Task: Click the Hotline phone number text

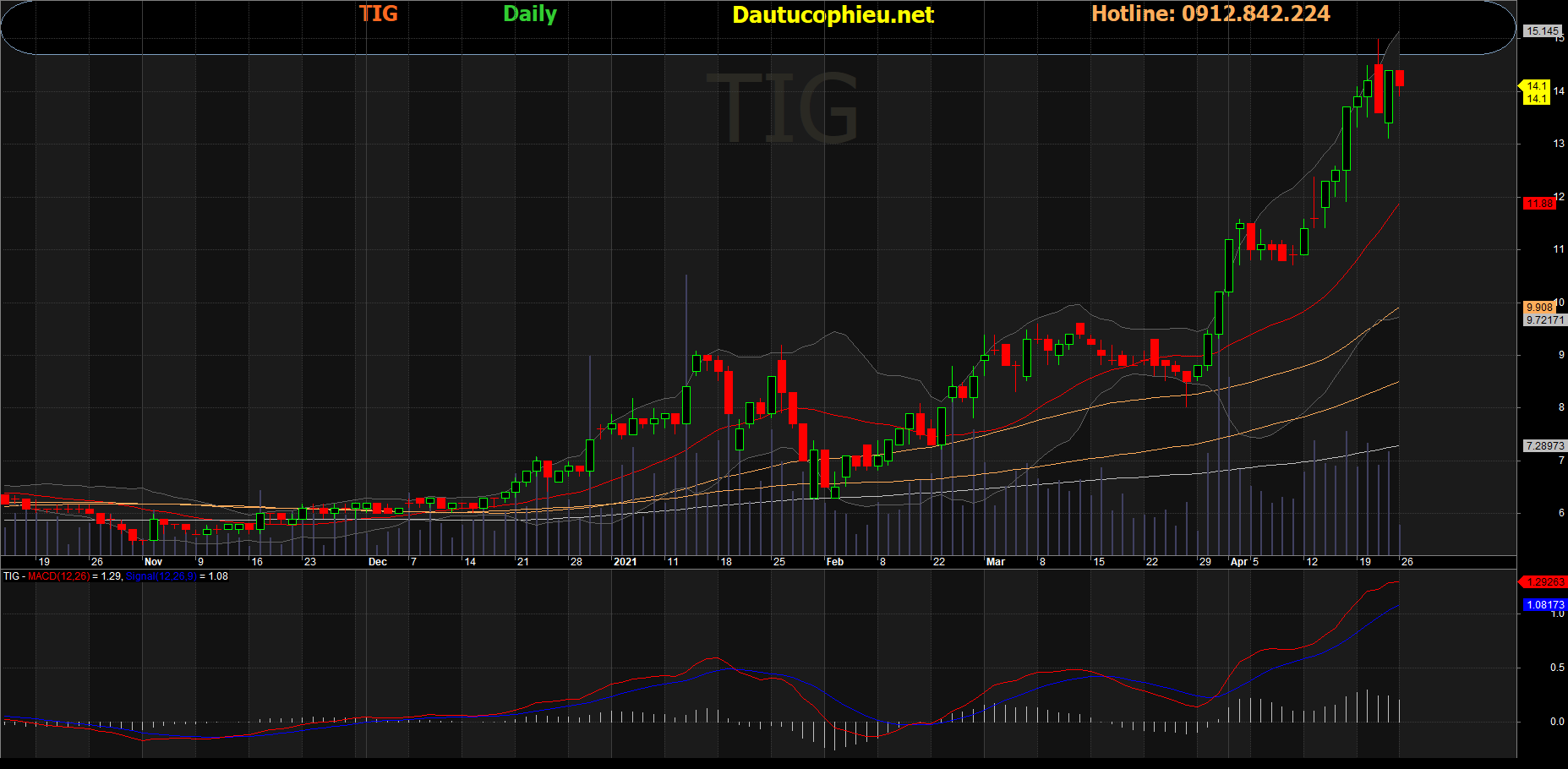Action: (1210, 14)
